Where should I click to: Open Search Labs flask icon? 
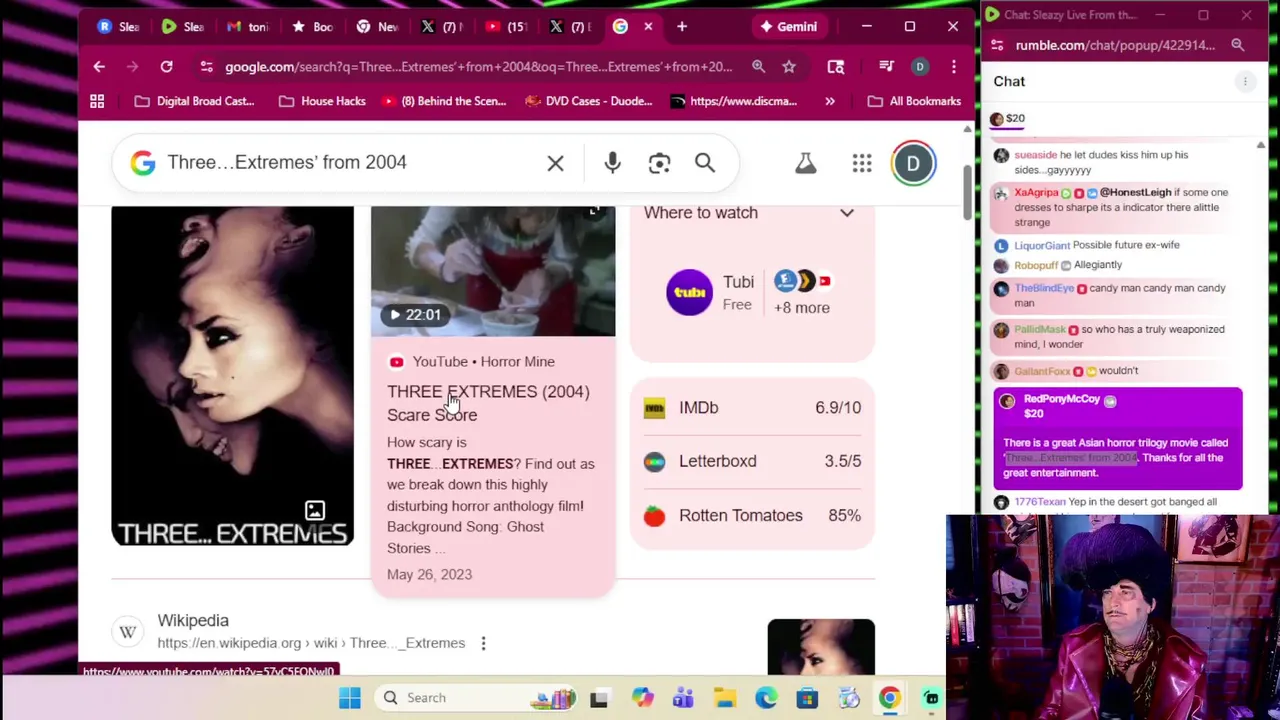point(805,163)
